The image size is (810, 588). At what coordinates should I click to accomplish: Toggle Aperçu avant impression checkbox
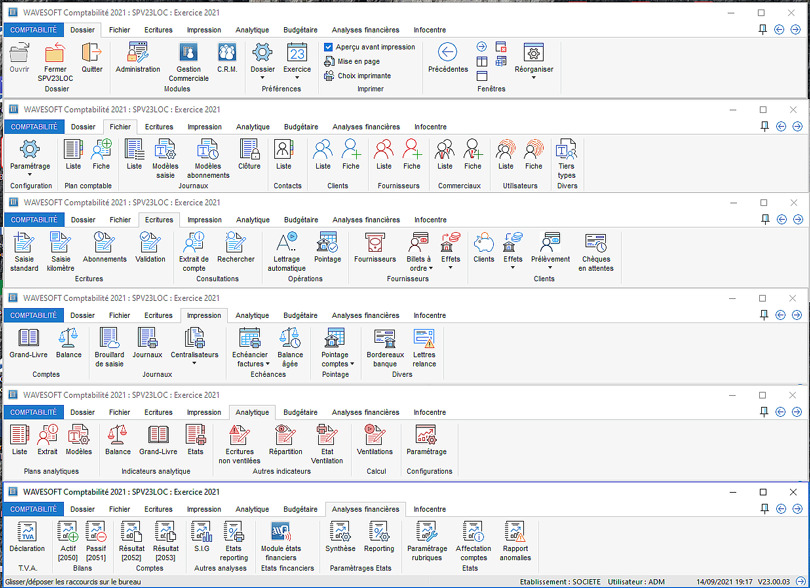[x=329, y=47]
